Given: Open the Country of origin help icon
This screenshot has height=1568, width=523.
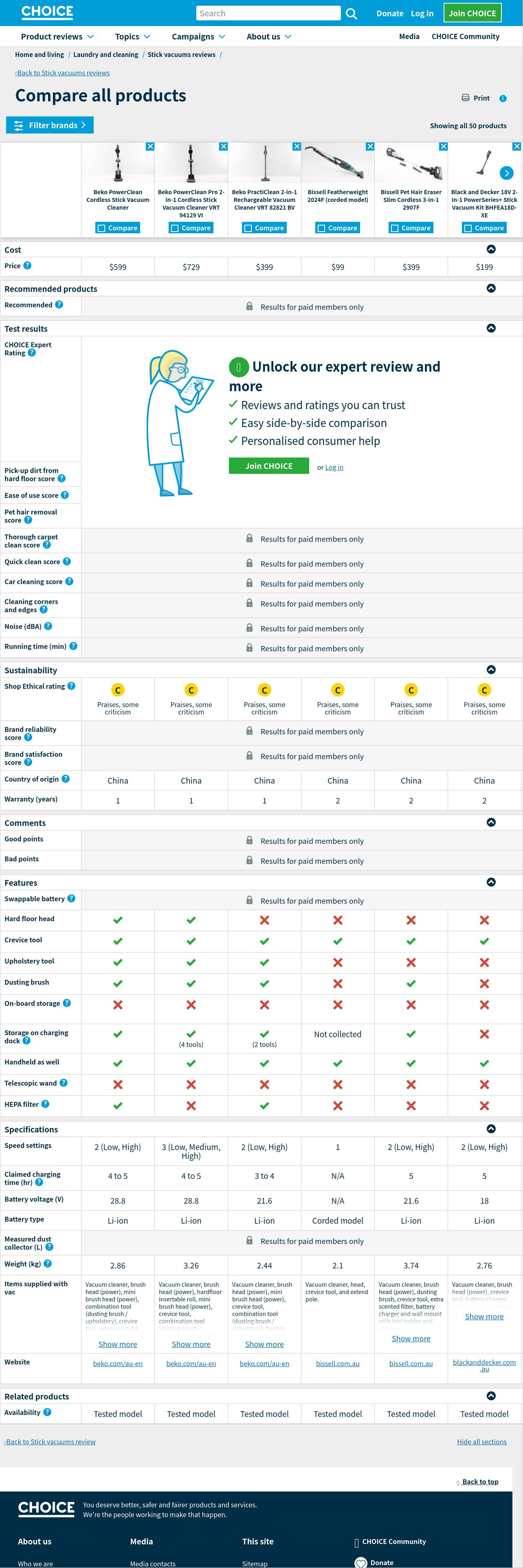Looking at the screenshot, I should point(66,779).
